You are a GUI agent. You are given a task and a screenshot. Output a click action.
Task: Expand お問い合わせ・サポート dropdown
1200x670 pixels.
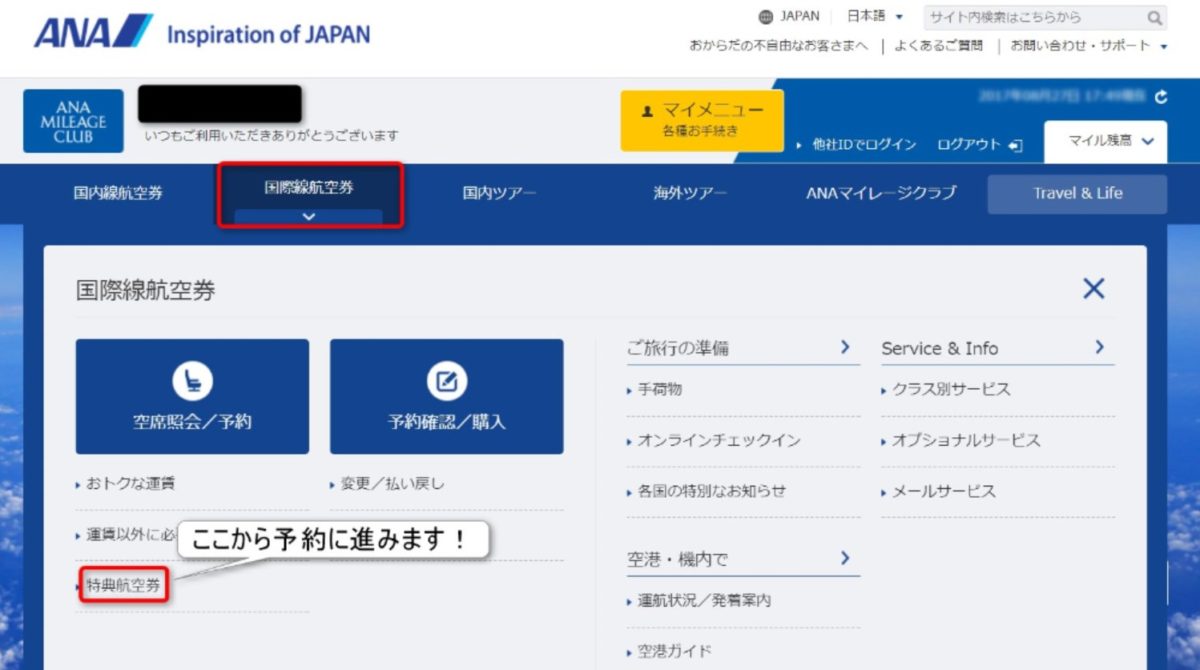point(1088,46)
